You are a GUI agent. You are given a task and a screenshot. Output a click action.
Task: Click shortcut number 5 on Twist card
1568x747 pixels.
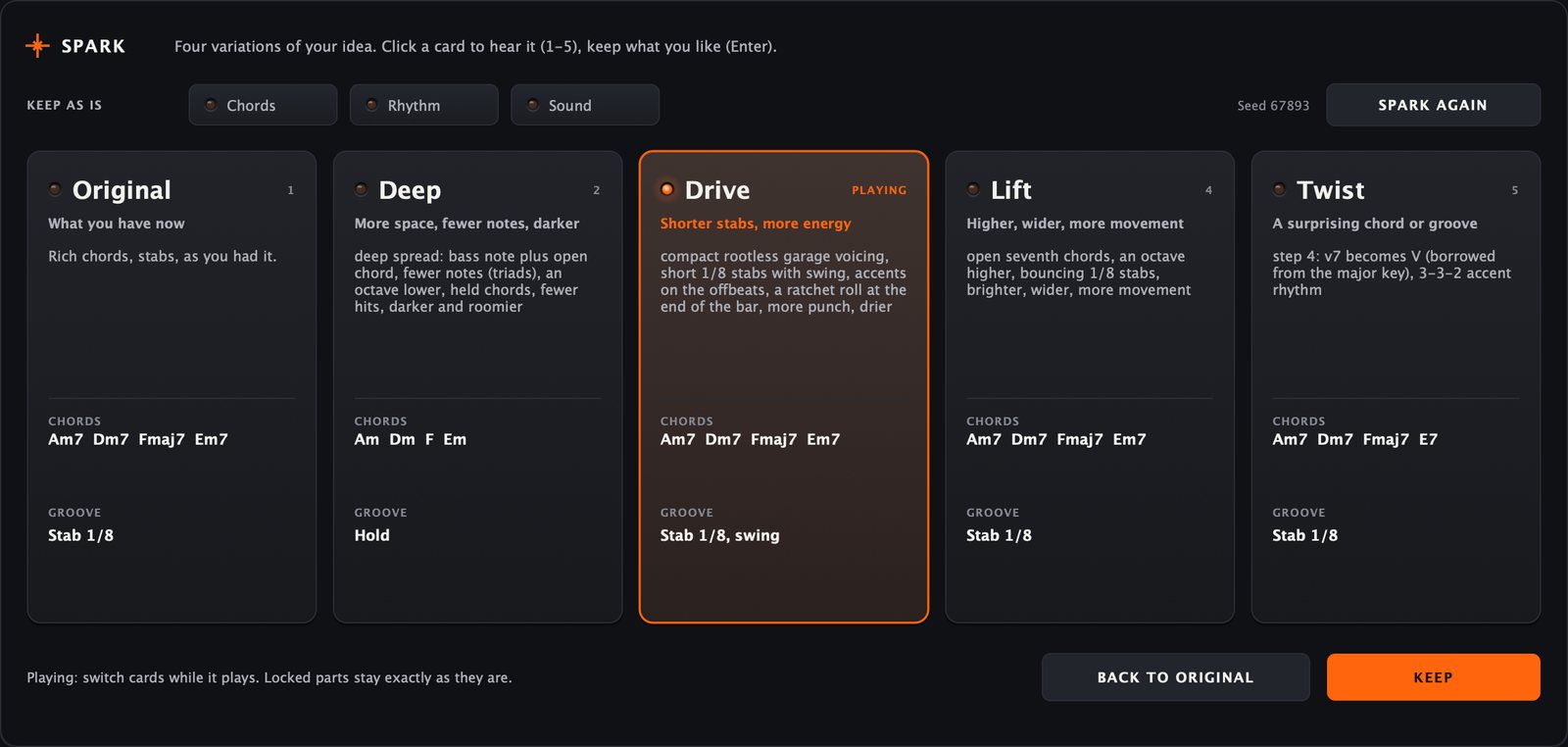(x=1515, y=190)
